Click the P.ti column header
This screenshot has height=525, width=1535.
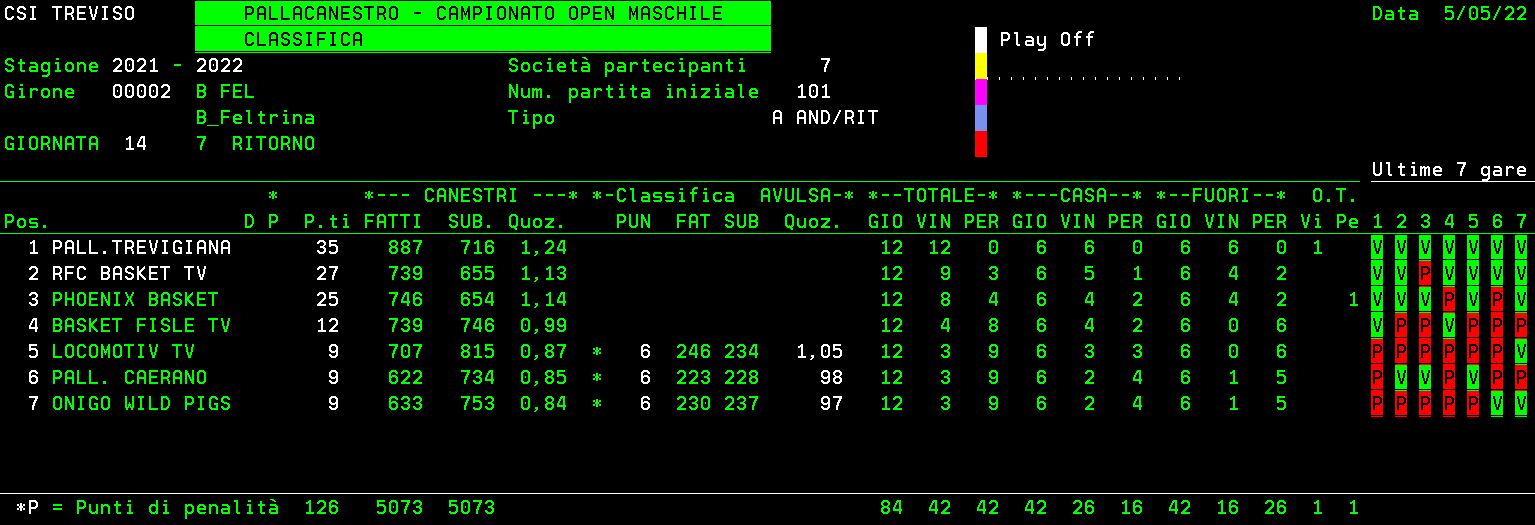pos(326,221)
